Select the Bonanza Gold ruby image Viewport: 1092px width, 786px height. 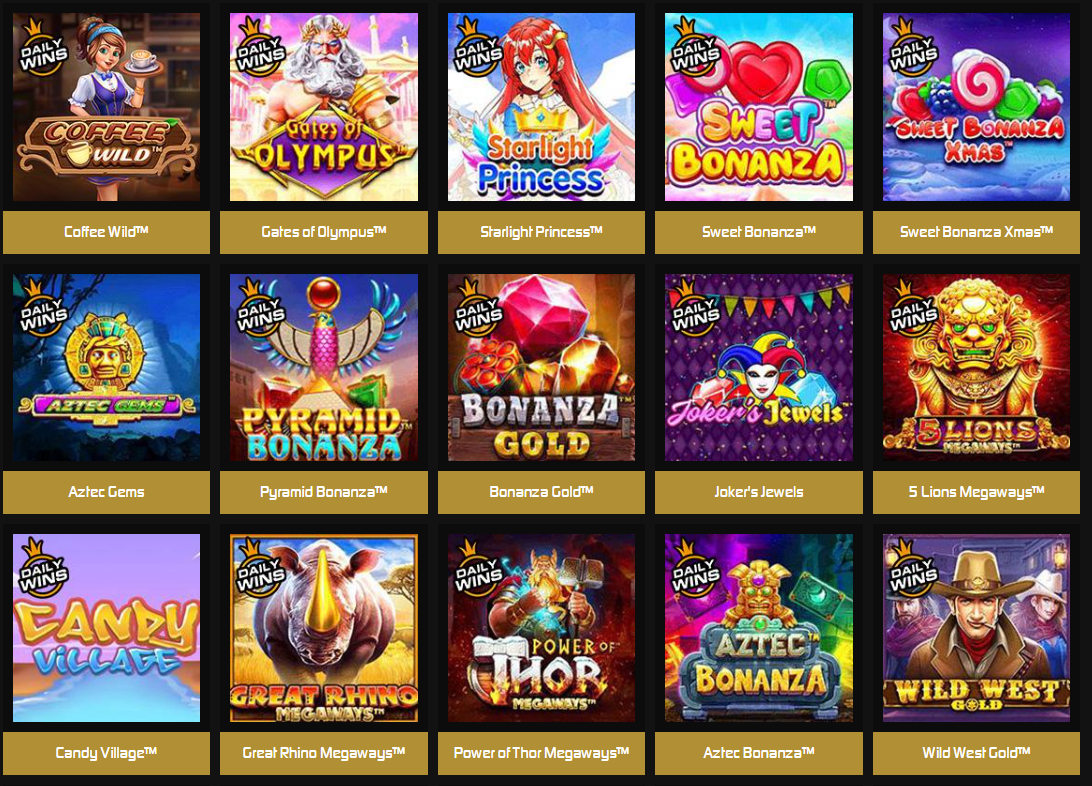click(541, 367)
